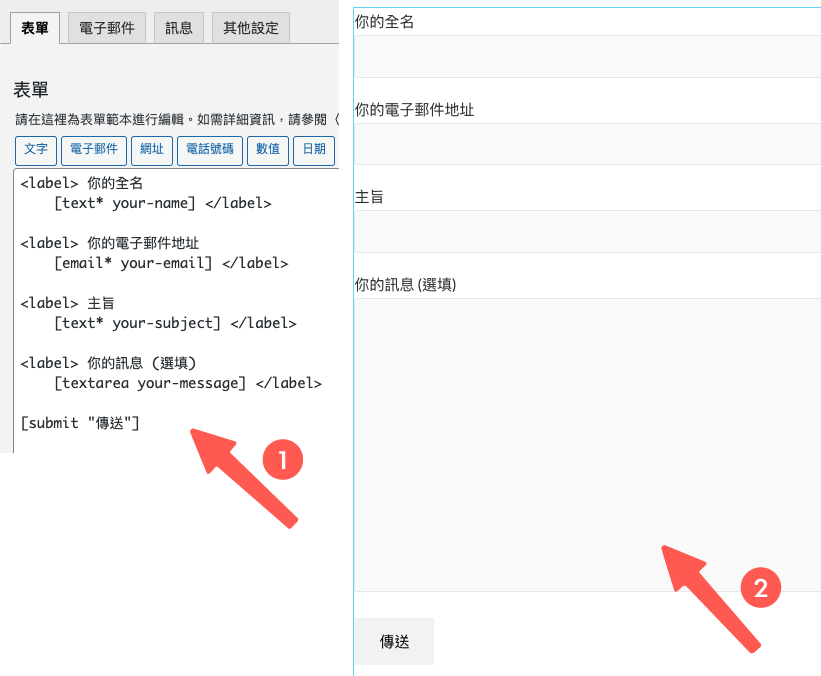821x676 pixels.
Task: Insert a 文字 tag with the button
Action: point(36,150)
